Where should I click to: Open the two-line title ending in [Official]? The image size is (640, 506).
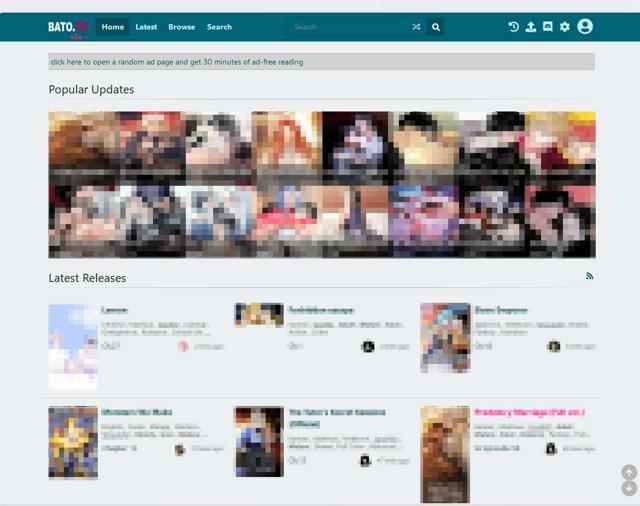pos(337,418)
